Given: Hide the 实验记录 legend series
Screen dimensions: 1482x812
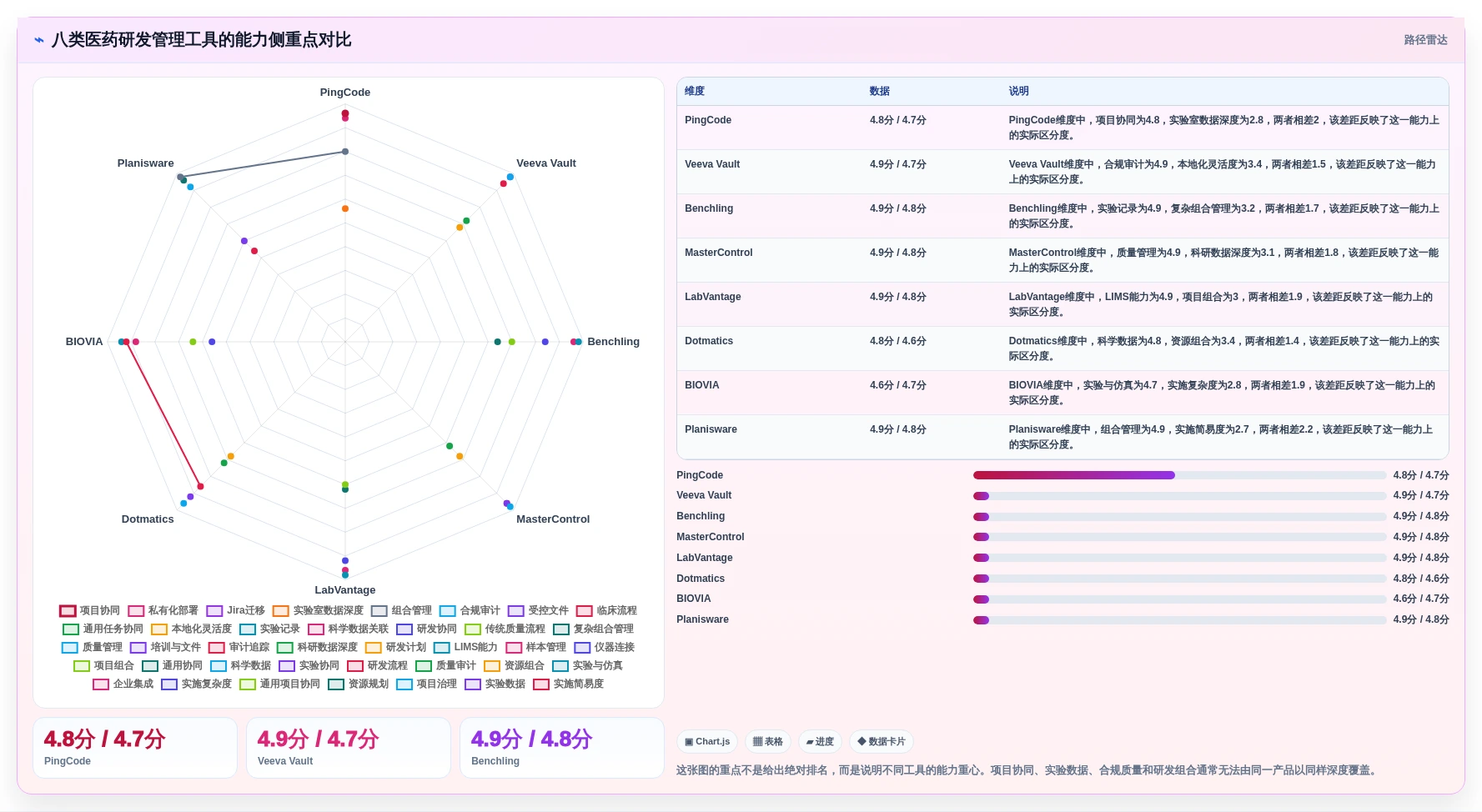Looking at the screenshot, I should point(270,629).
